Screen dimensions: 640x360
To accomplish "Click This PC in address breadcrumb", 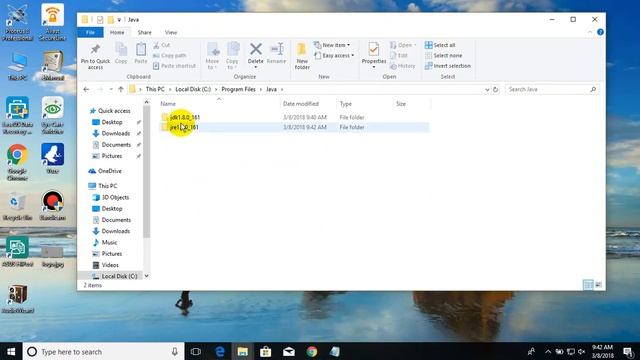I will pyautogui.click(x=155, y=89).
